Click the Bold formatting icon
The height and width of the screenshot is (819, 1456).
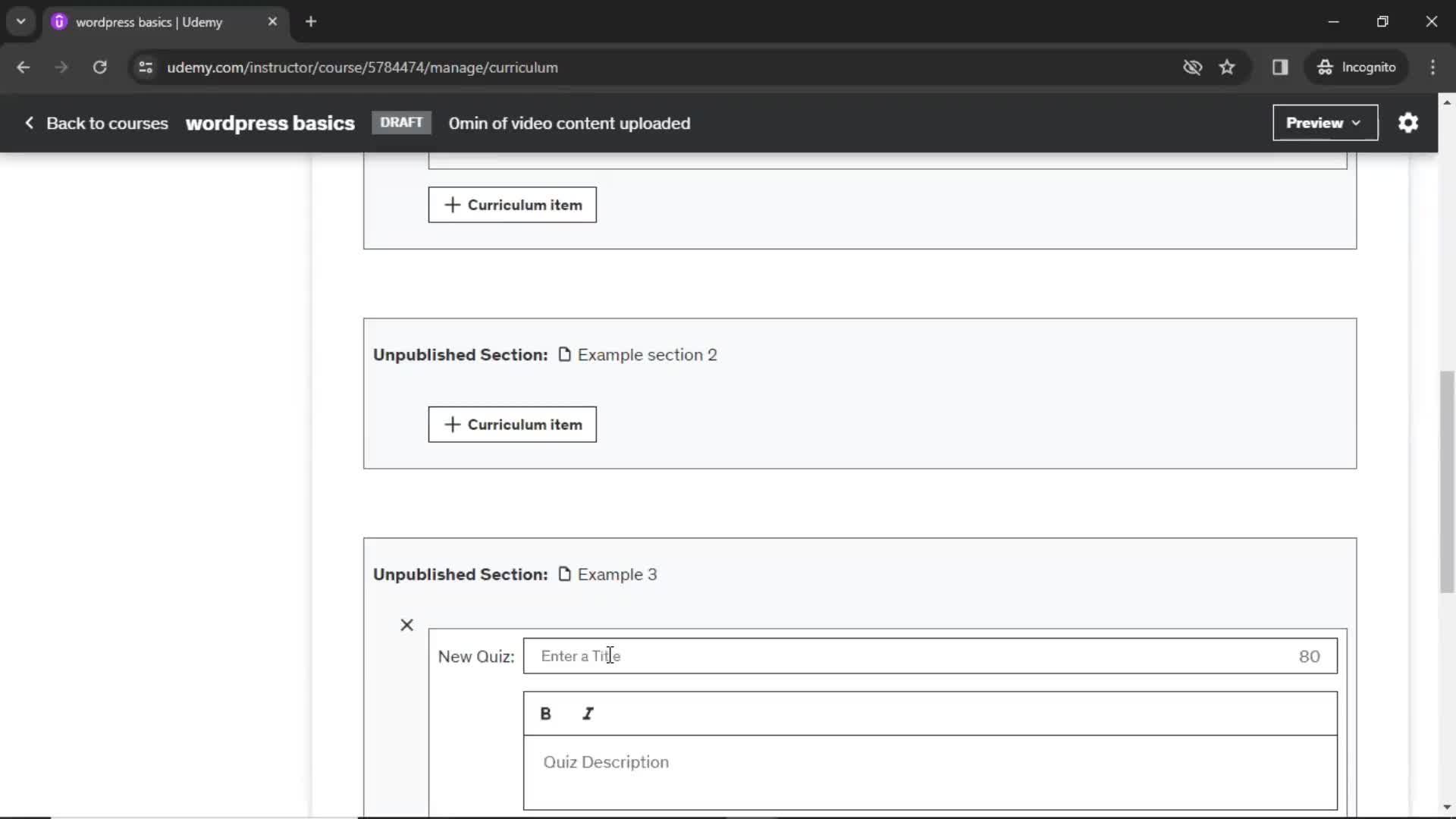pyautogui.click(x=545, y=713)
